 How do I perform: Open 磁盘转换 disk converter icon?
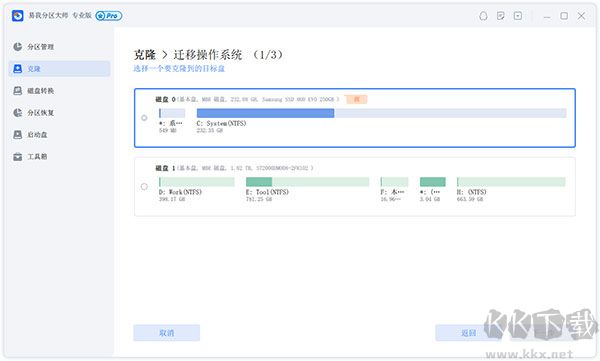[x=18, y=91]
